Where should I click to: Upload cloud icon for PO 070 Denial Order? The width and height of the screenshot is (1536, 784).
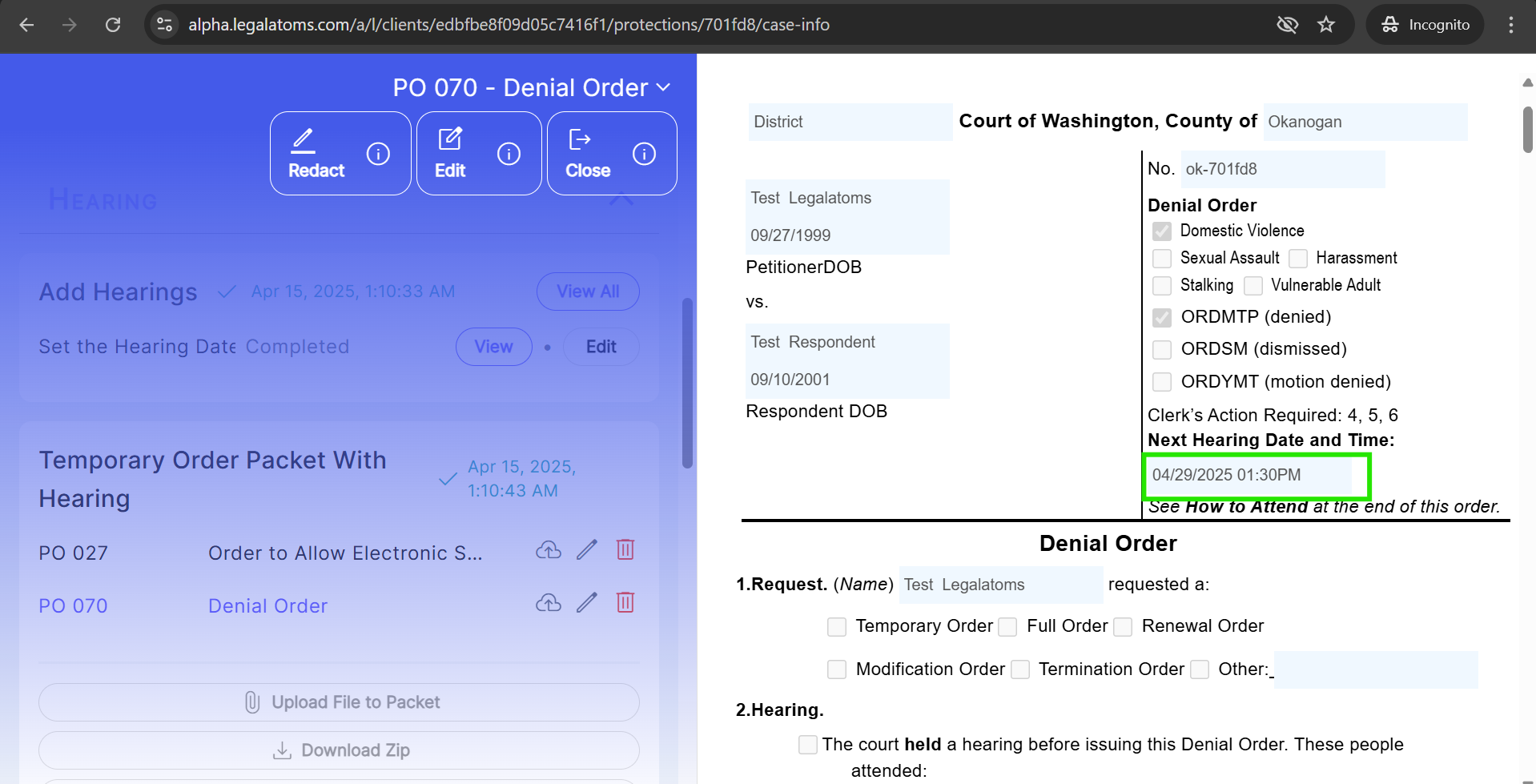tap(549, 603)
